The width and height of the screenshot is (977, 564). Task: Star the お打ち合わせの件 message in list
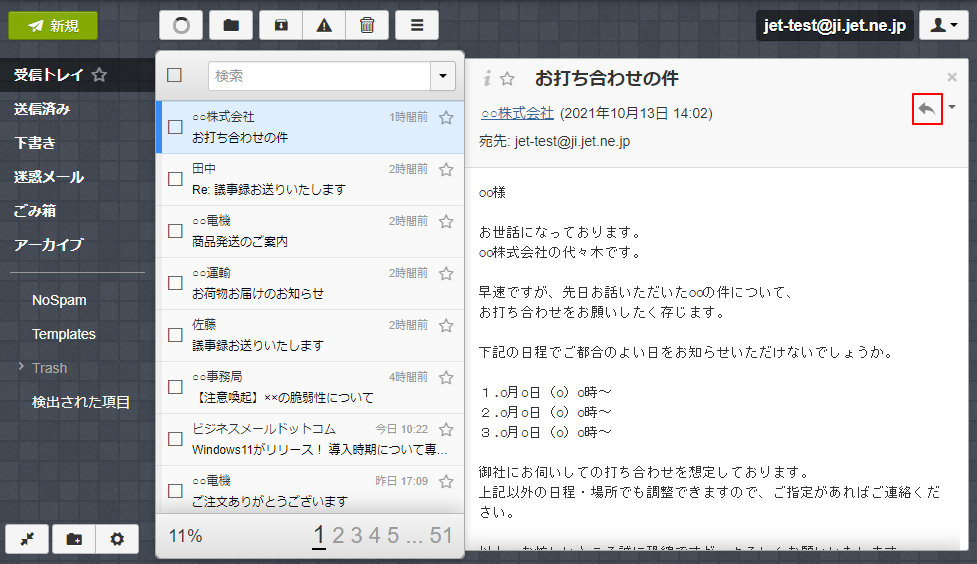pos(446,118)
